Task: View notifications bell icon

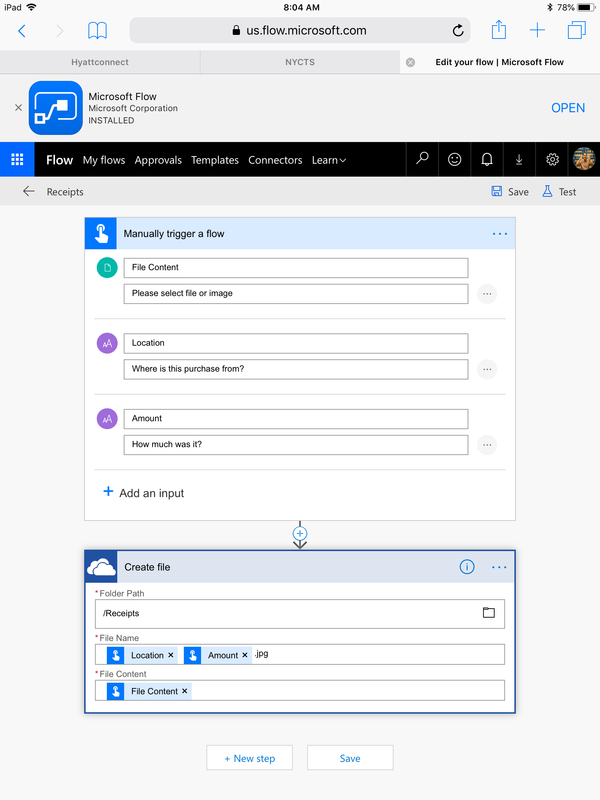Action: [x=487, y=160]
